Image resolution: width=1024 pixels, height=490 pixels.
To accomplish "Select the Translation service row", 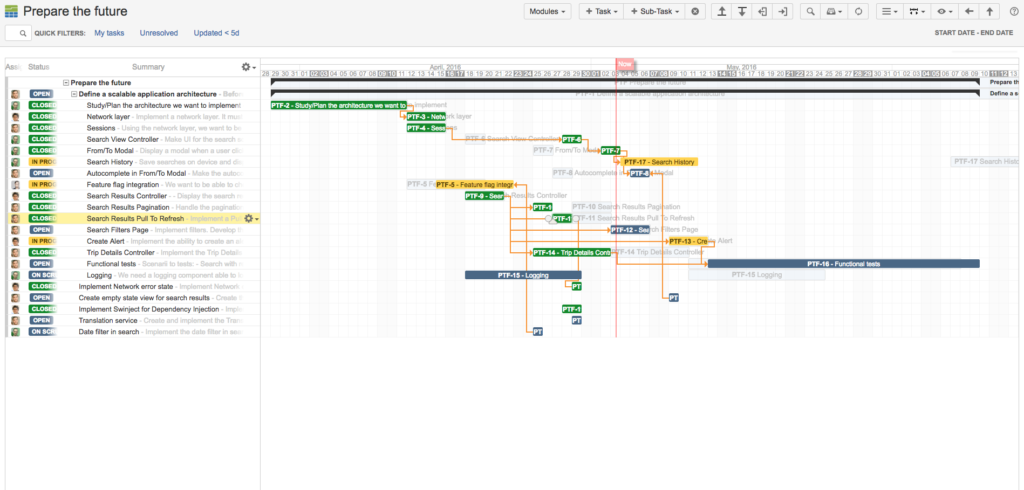I will [x=133, y=321].
